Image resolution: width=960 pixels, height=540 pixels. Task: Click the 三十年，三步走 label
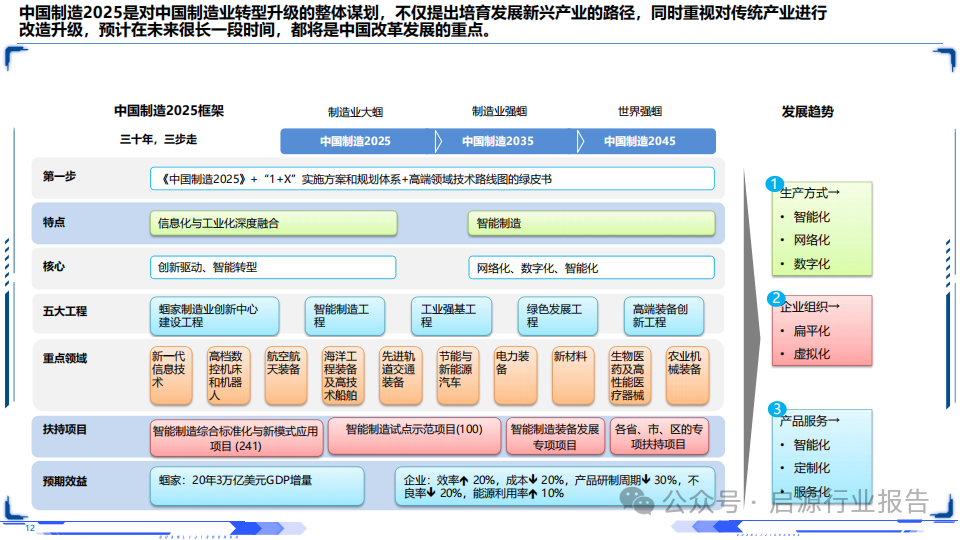pos(159,140)
